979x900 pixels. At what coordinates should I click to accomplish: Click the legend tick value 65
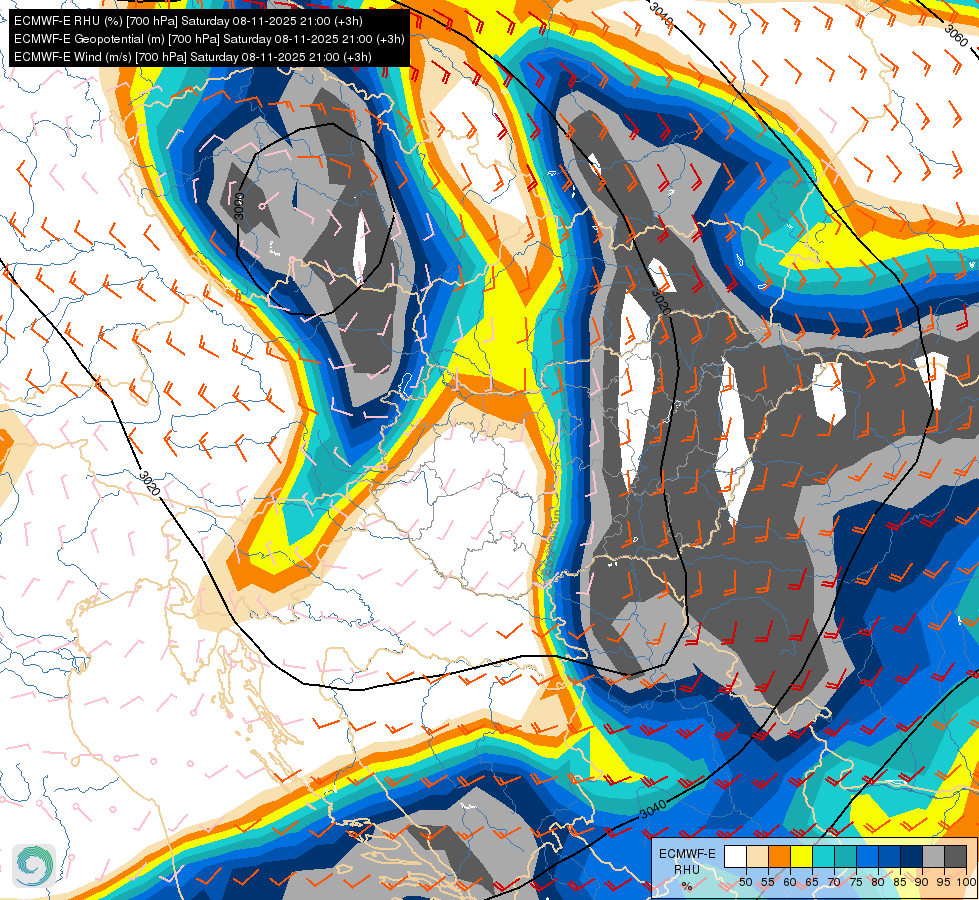(x=812, y=882)
